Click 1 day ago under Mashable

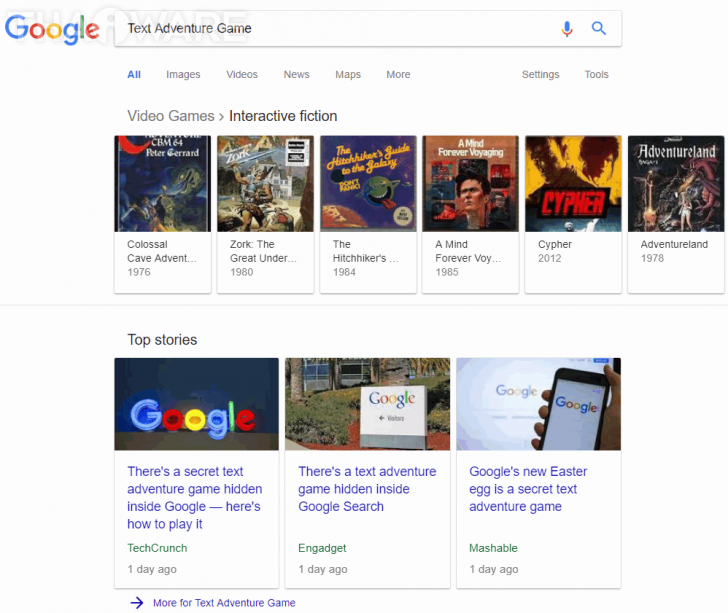(494, 569)
